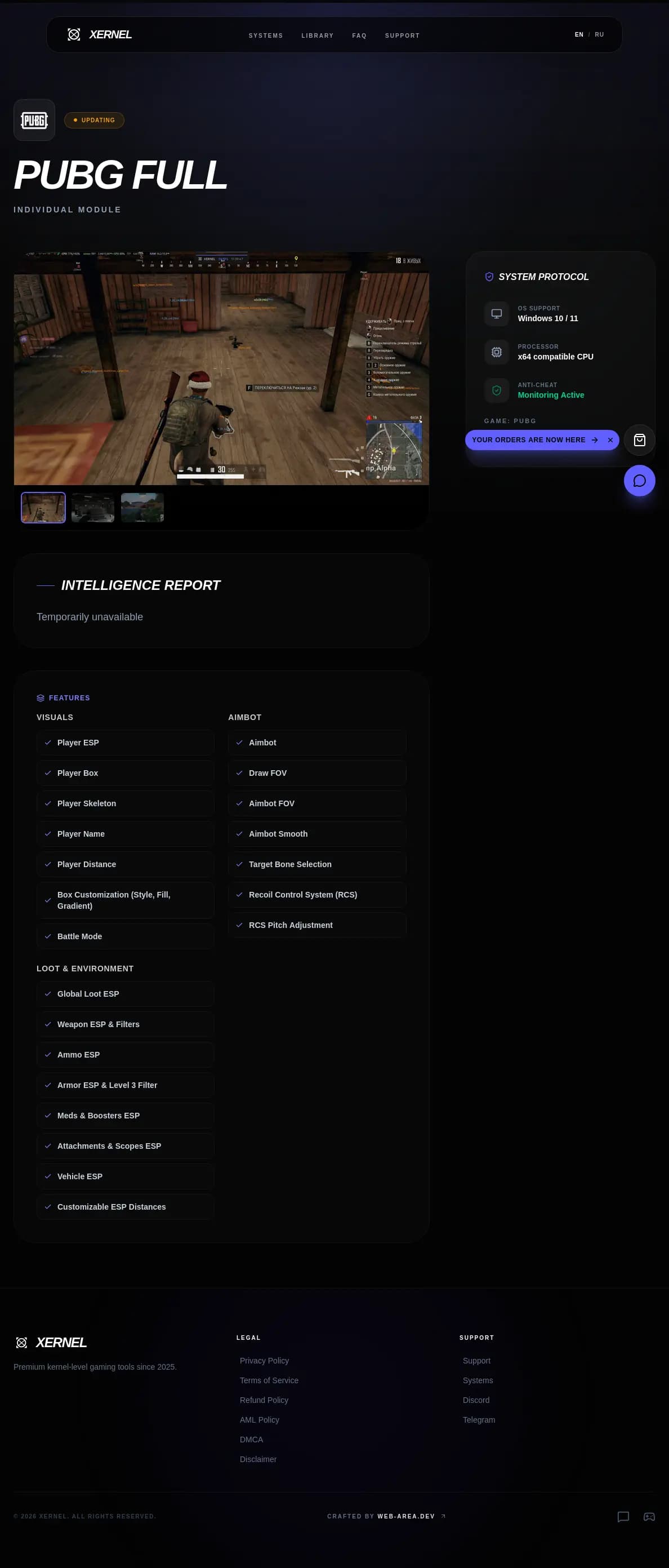Select the Draw FOV feature row
Screen dimensions: 669x1568
coord(317,773)
